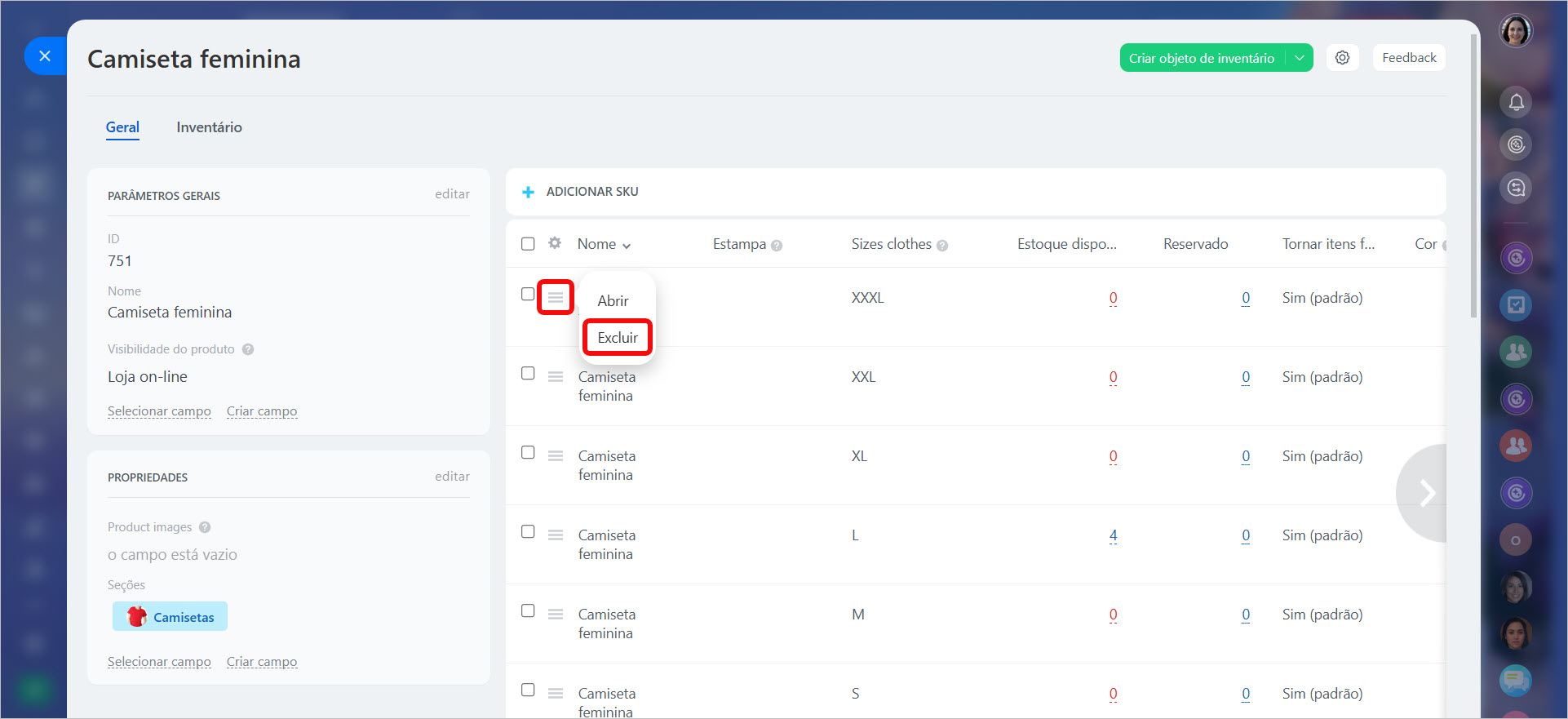1568x719 pixels.
Task: Open grid column settings gear icon
Action: pos(555,243)
